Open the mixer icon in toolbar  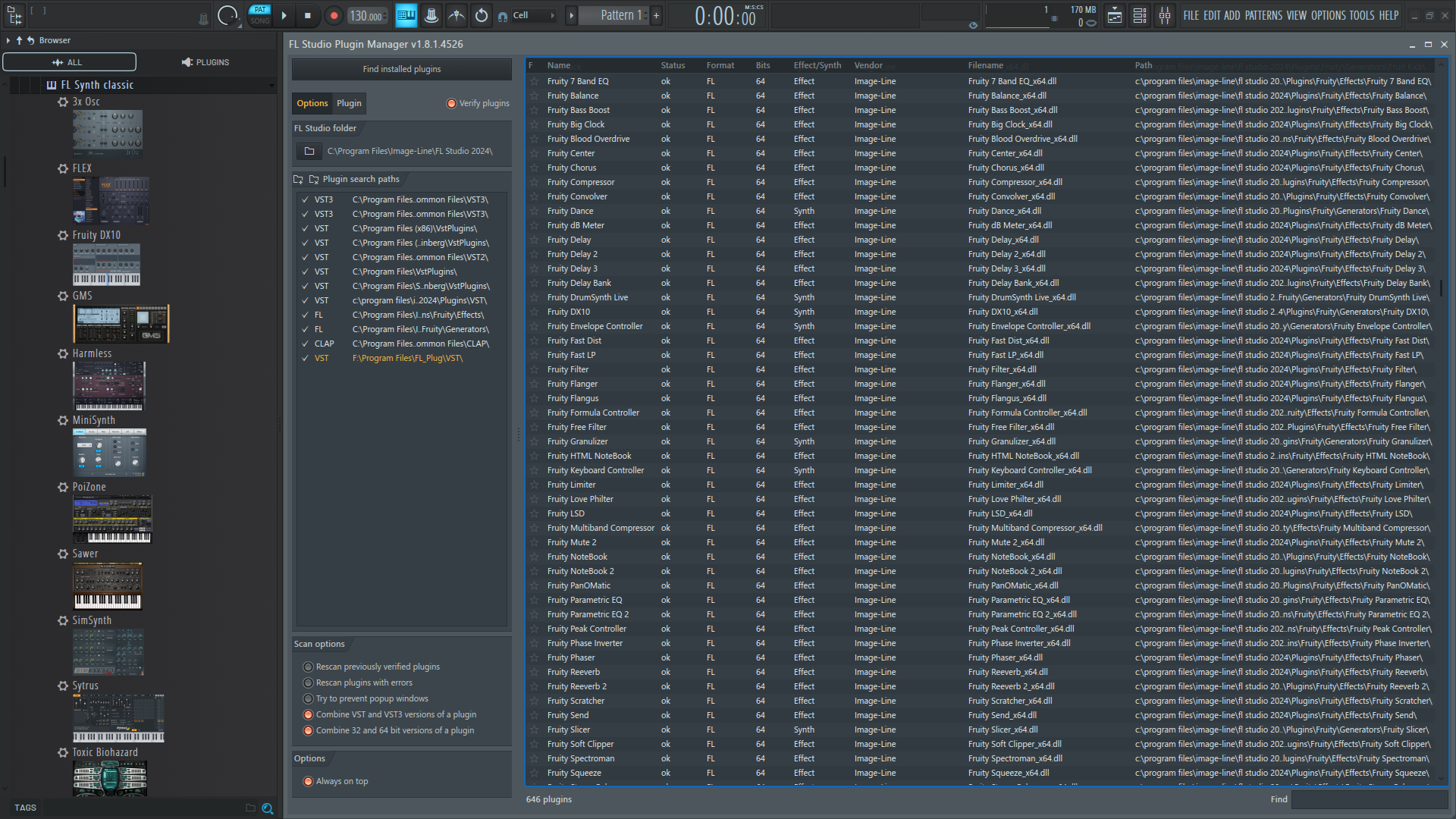pyautogui.click(x=1165, y=15)
